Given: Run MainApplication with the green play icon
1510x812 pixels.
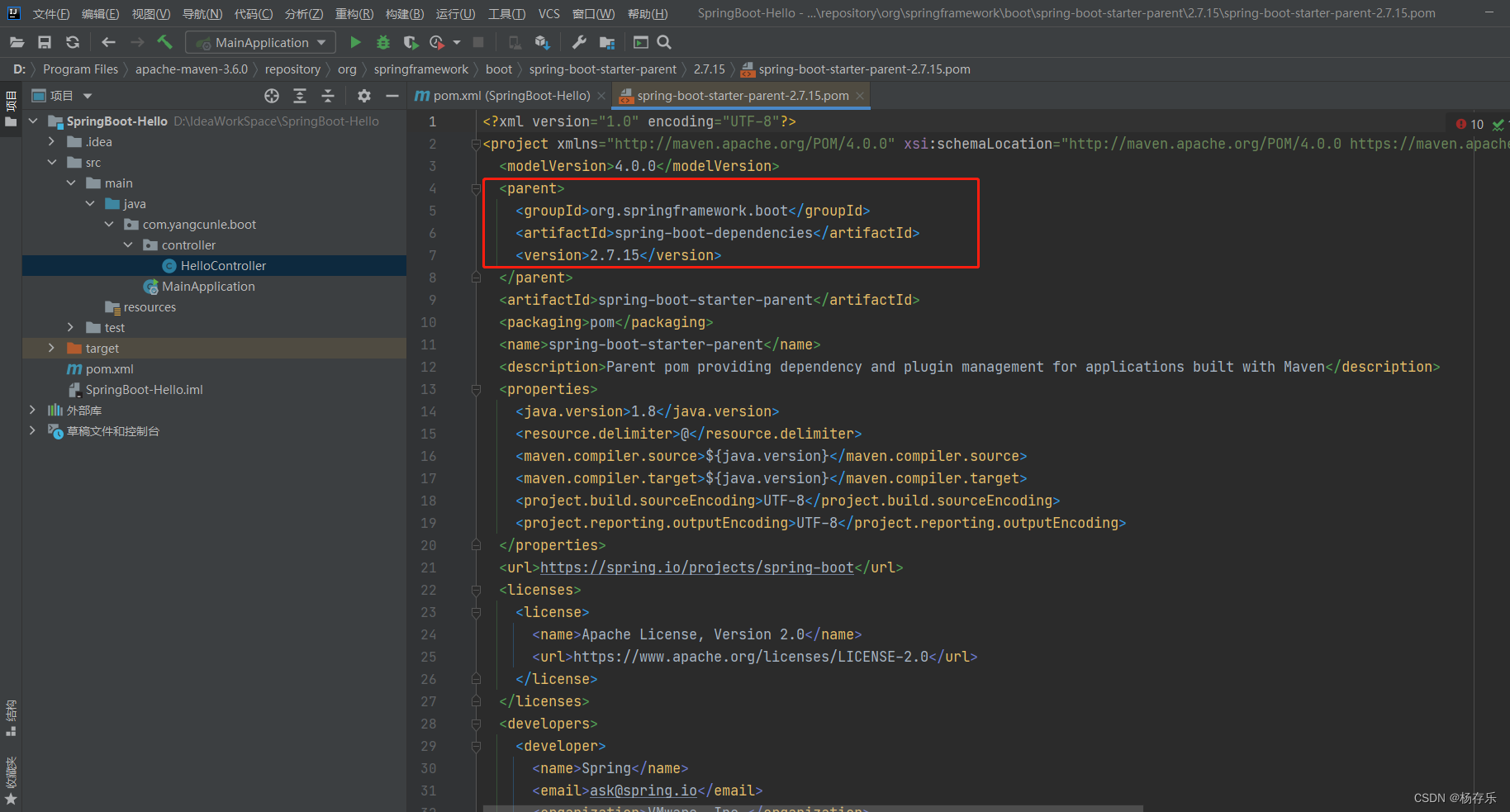Looking at the screenshot, I should (x=355, y=42).
